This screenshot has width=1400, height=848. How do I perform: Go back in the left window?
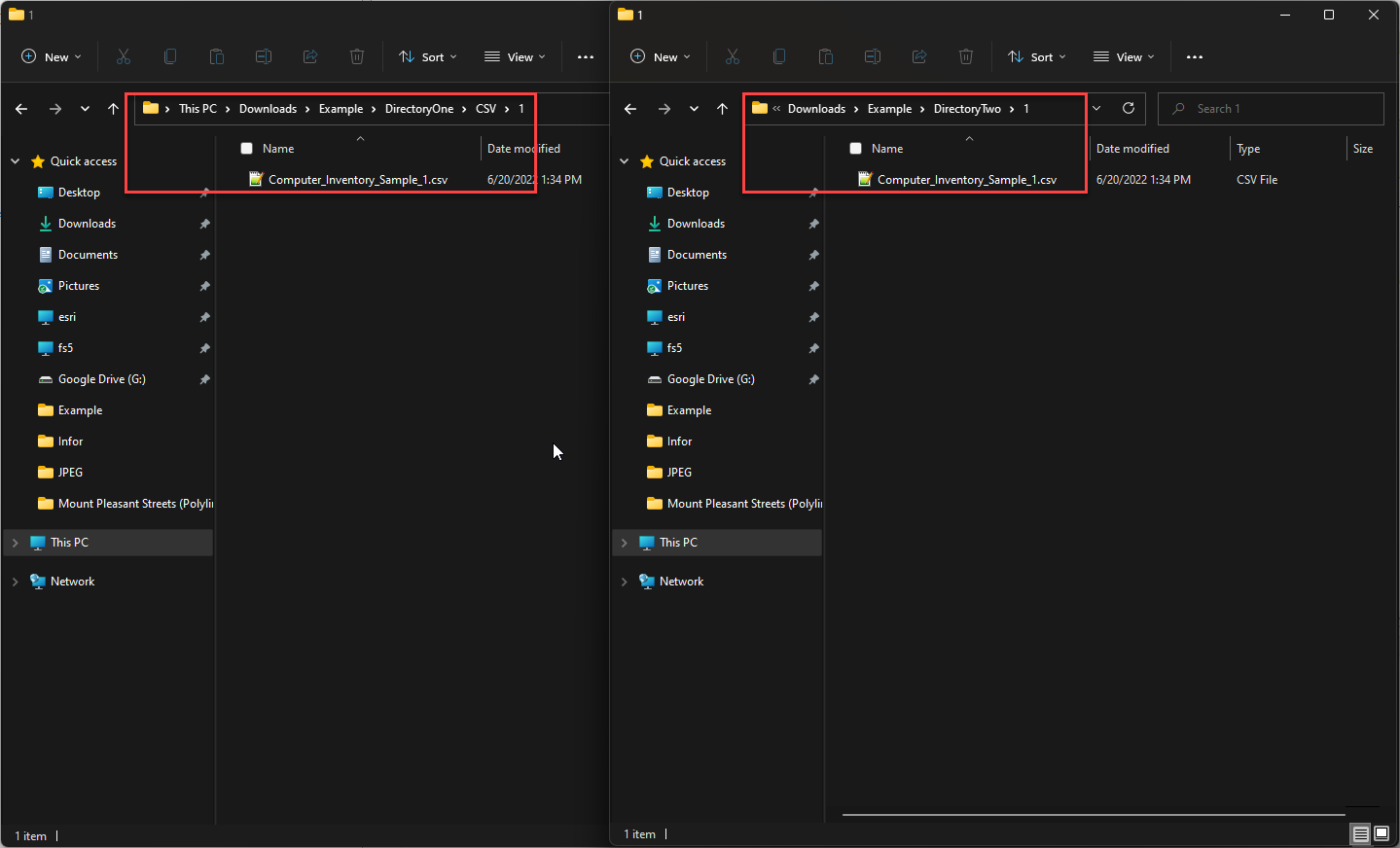coord(21,109)
